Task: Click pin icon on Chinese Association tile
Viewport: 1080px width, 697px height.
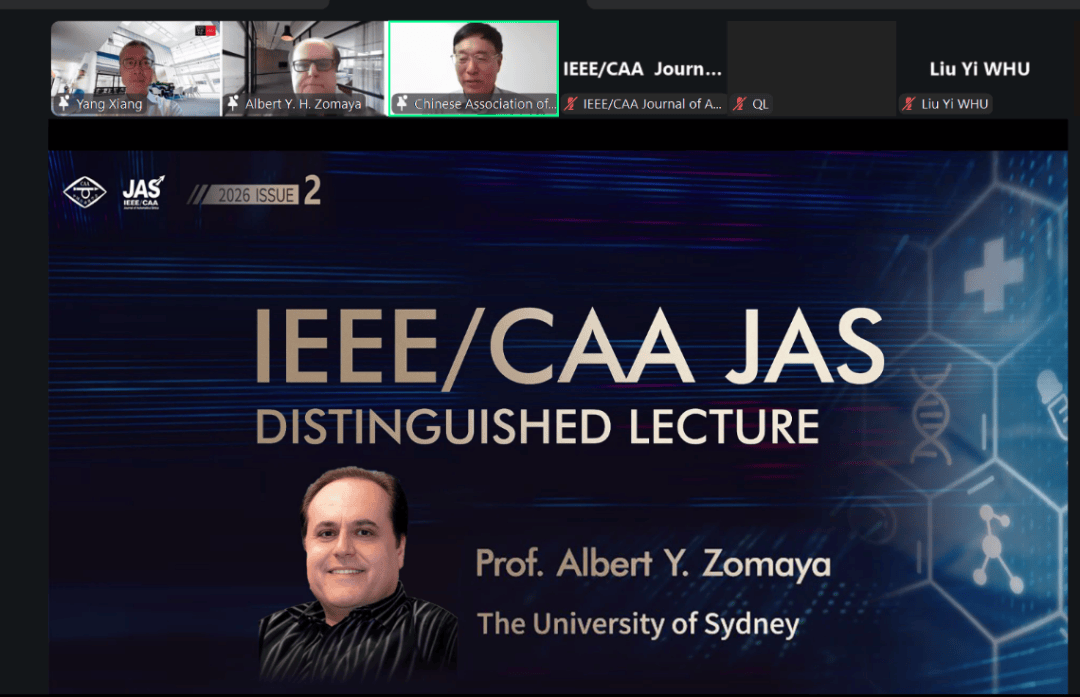Action: tap(402, 104)
